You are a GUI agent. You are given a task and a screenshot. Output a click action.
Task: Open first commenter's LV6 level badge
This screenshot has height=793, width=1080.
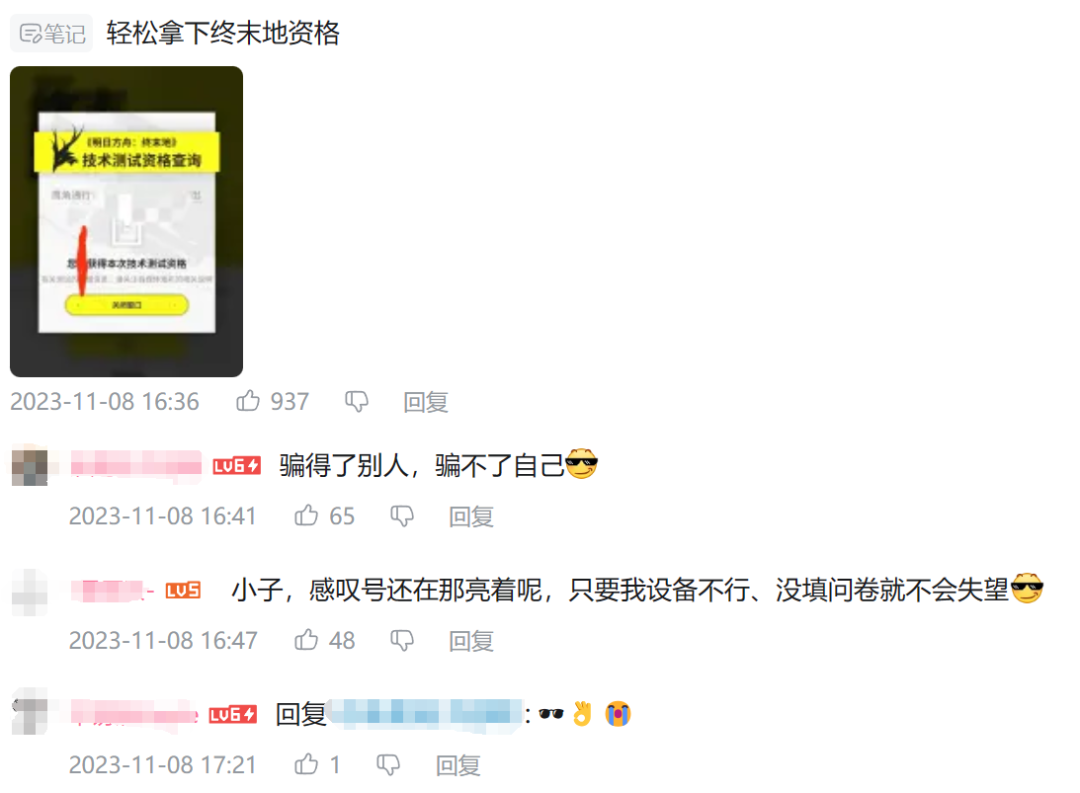click(236, 466)
